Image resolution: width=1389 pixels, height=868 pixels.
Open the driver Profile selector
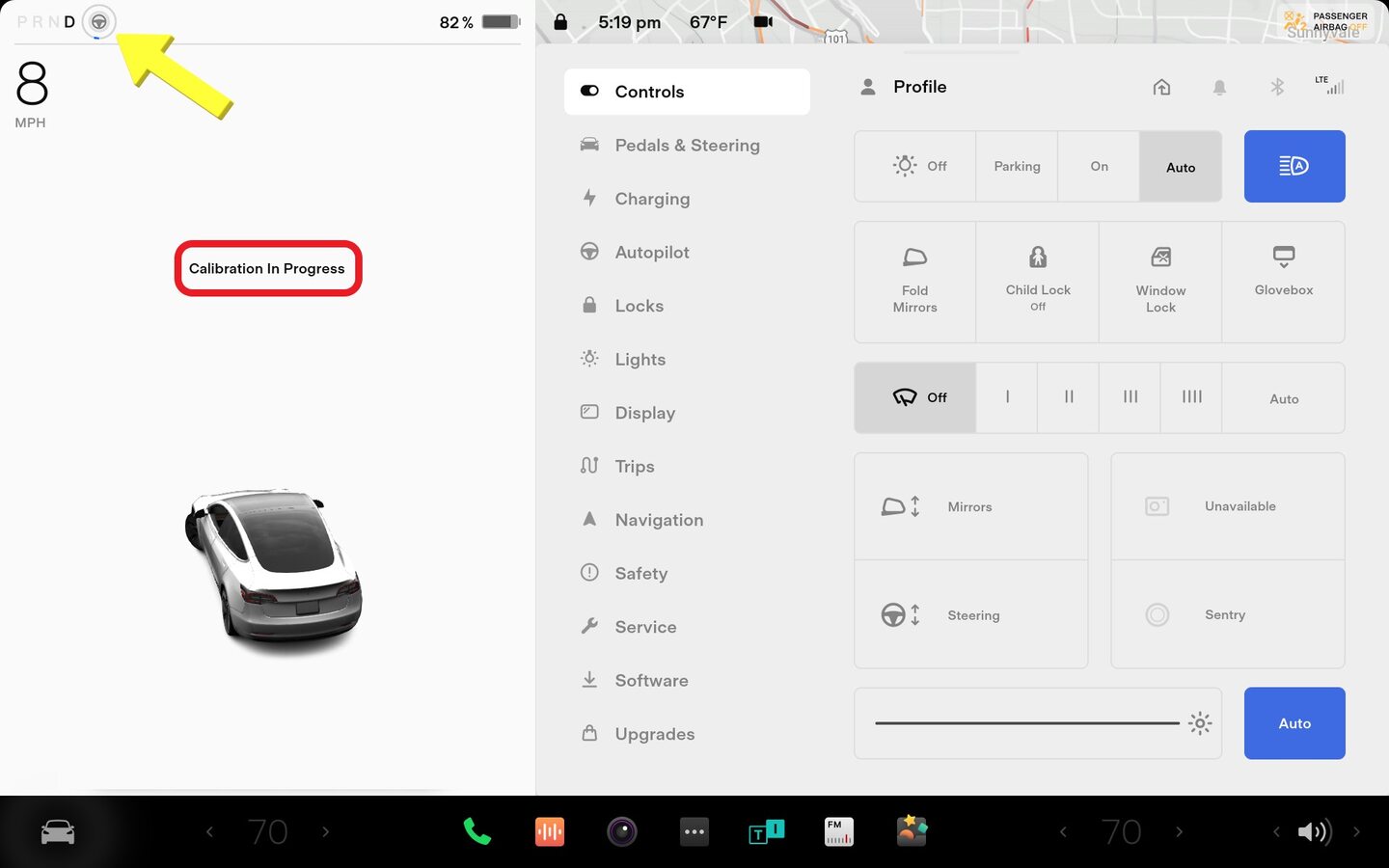(x=904, y=87)
